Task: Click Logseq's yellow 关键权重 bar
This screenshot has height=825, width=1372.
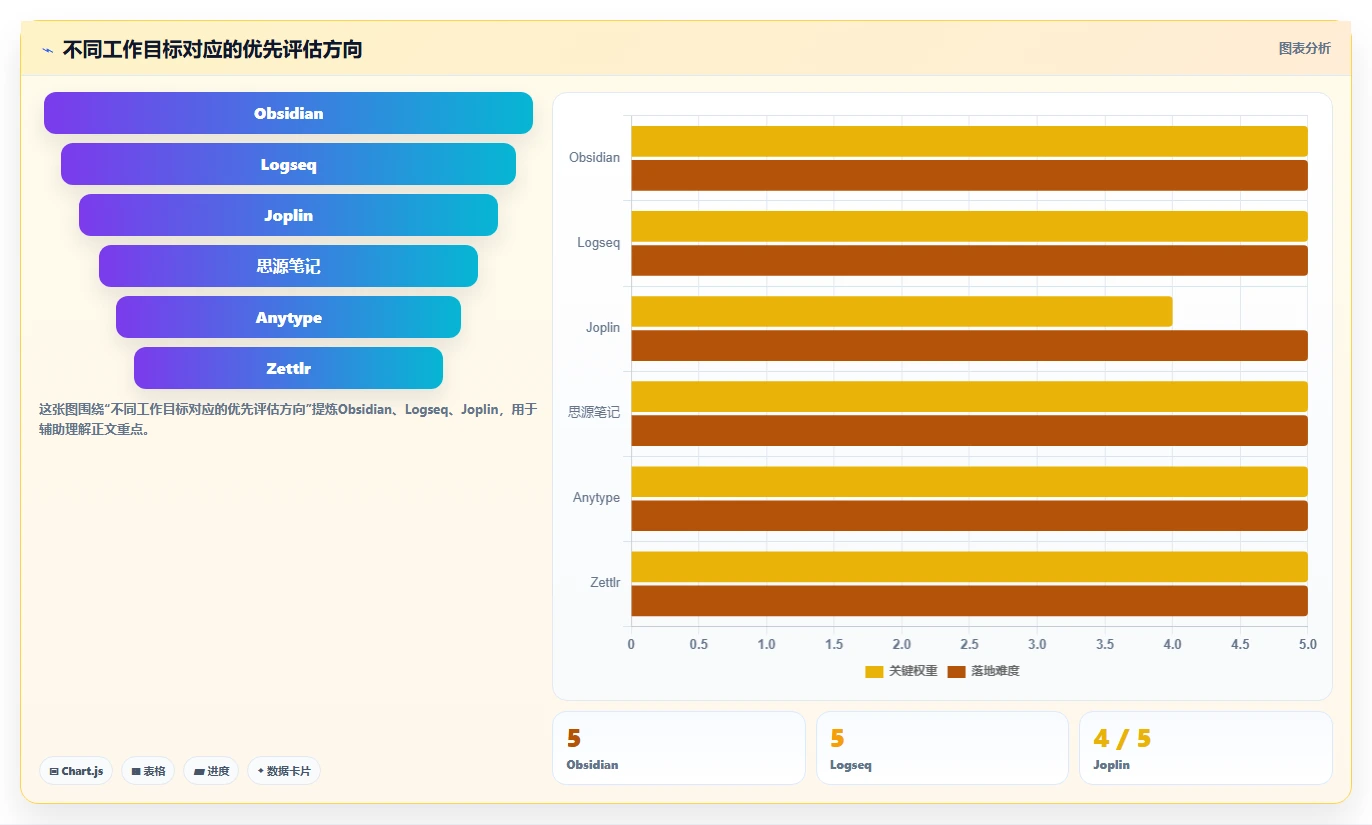Action: [969, 226]
